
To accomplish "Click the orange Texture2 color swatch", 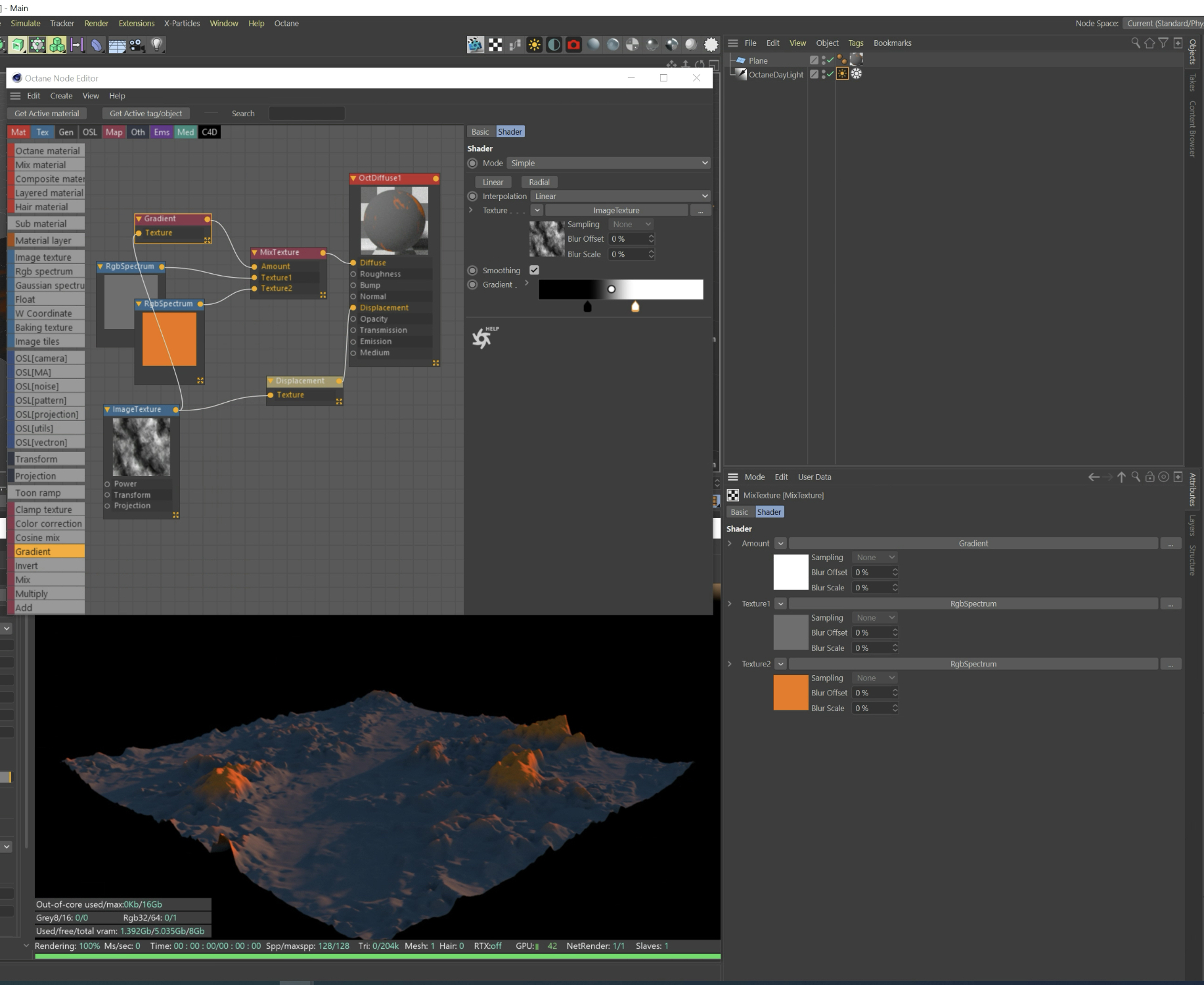I will (791, 693).
